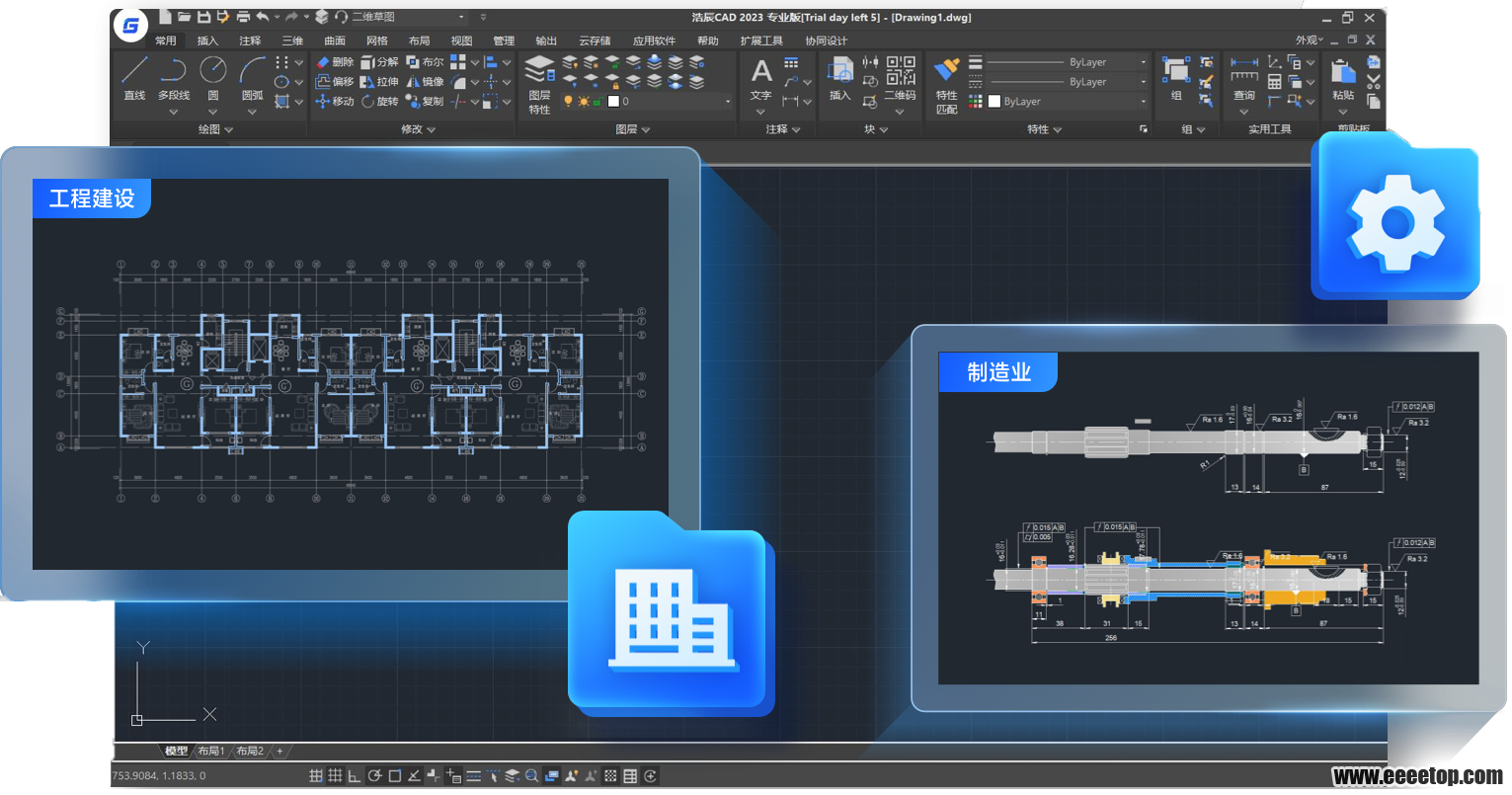Viewport: 1512px width, 795px height.
Task: Toggle polar tracking in status bar
Action: [x=374, y=776]
